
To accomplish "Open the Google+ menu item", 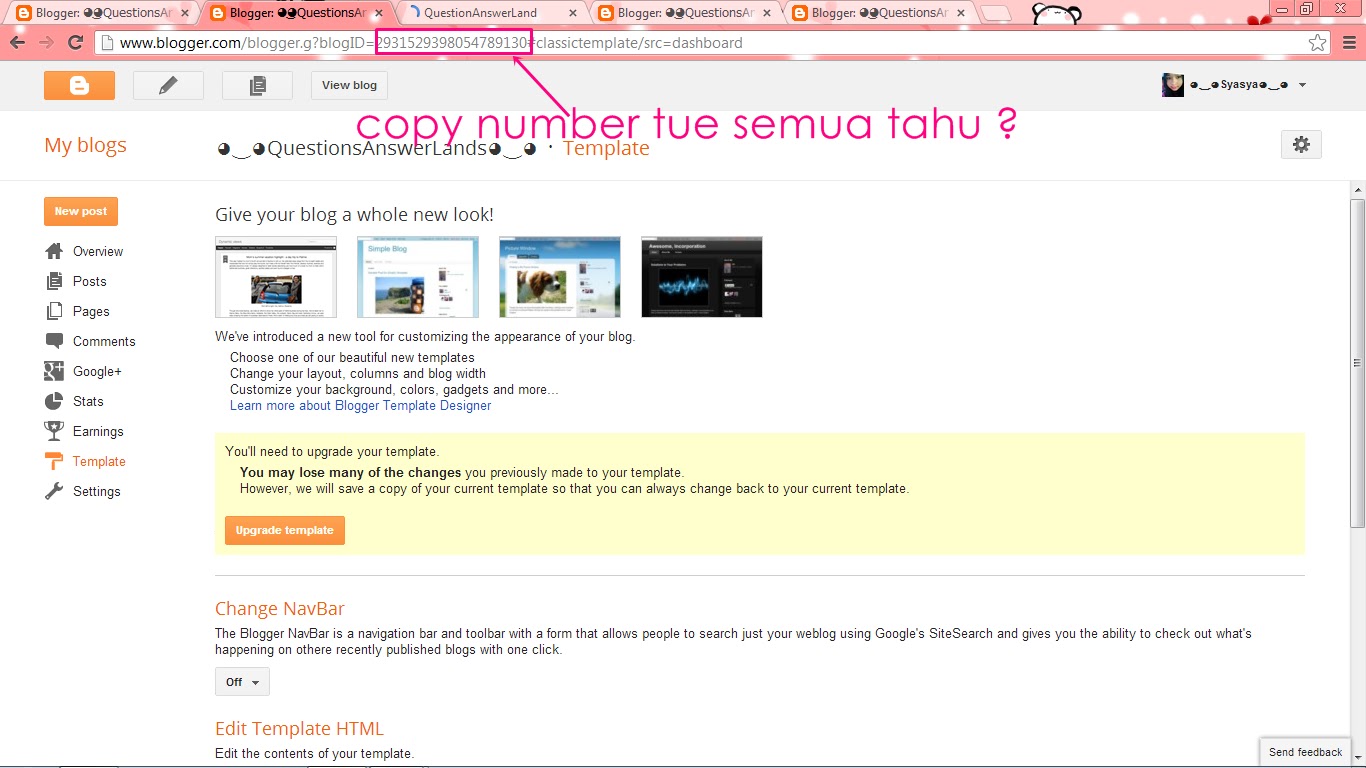I will point(97,371).
